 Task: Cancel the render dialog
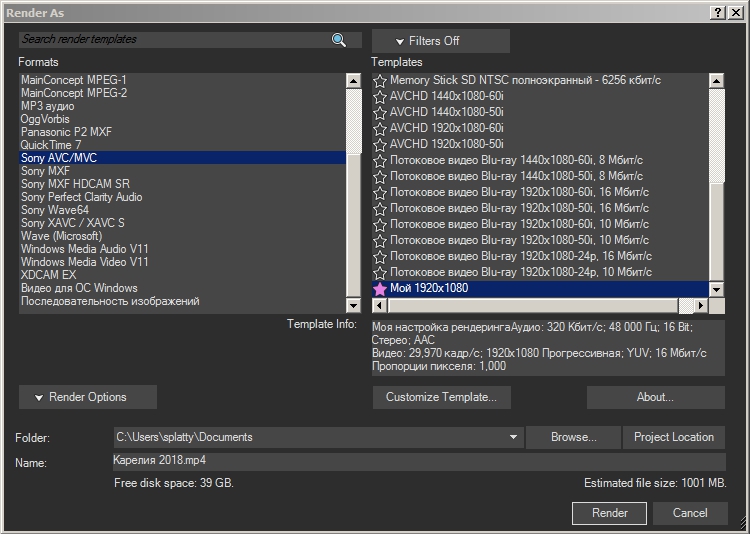[690, 513]
